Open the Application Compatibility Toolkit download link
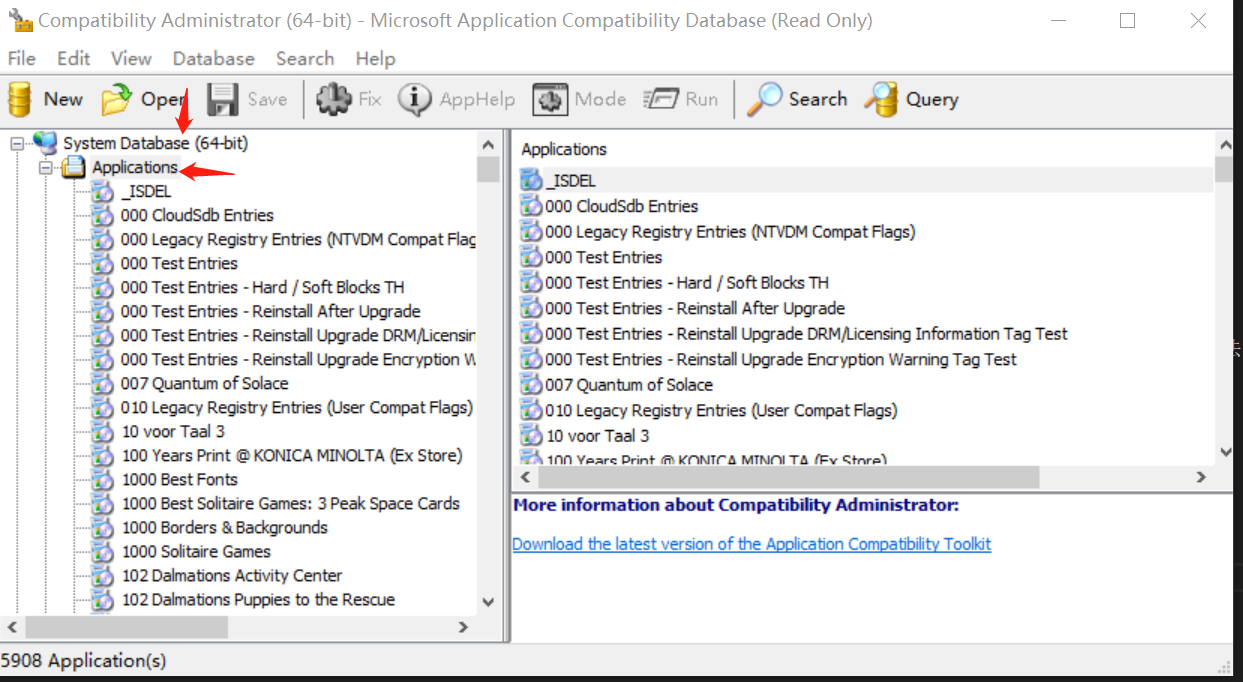This screenshot has height=682, width=1243. point(752,544)
